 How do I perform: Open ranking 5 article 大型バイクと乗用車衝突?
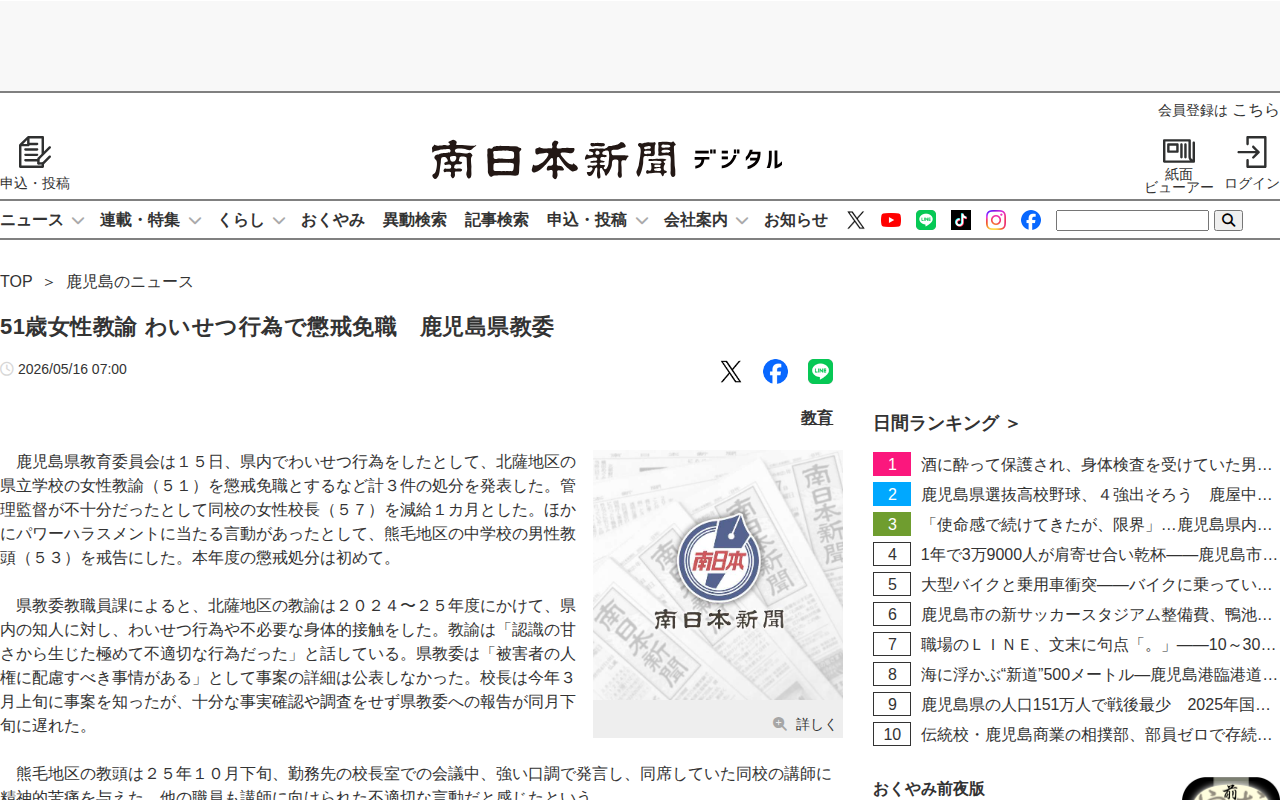[1096, 584]
